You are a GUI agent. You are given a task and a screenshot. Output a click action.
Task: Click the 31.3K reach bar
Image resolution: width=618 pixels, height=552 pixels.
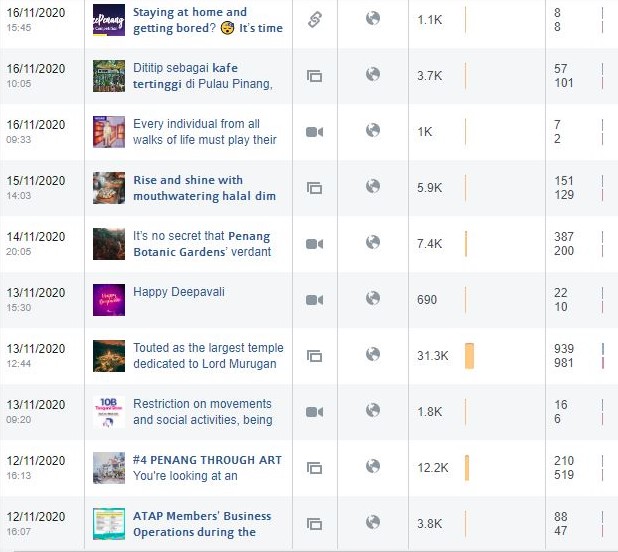[x=469, y=356]
